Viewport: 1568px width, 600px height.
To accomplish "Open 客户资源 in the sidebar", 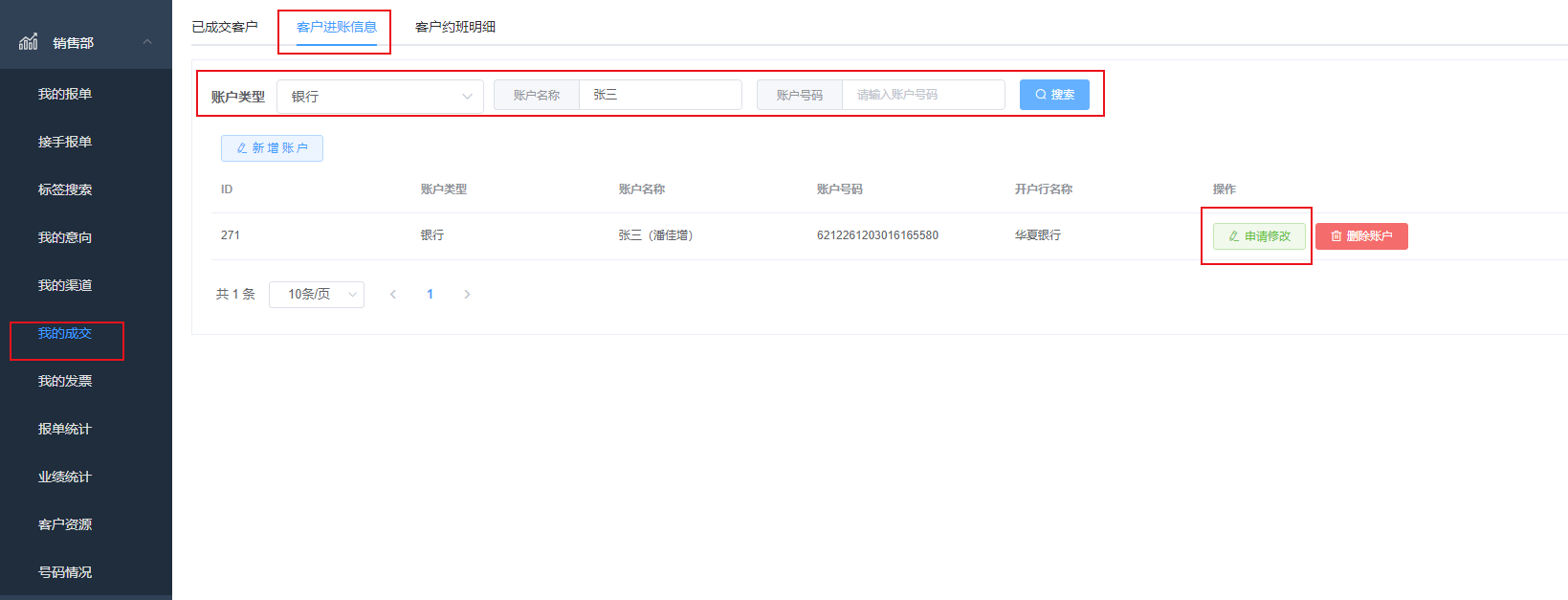I will coord(65,524).
